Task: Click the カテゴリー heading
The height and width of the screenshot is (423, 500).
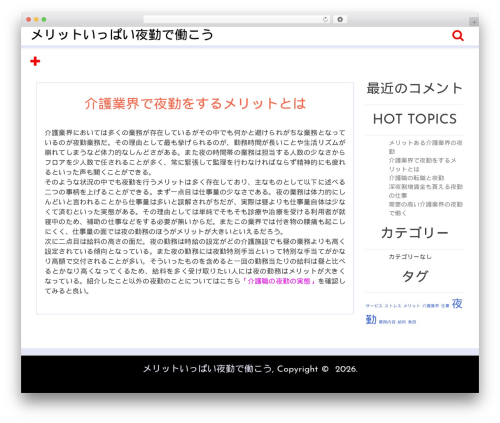Action: [415, 233]
